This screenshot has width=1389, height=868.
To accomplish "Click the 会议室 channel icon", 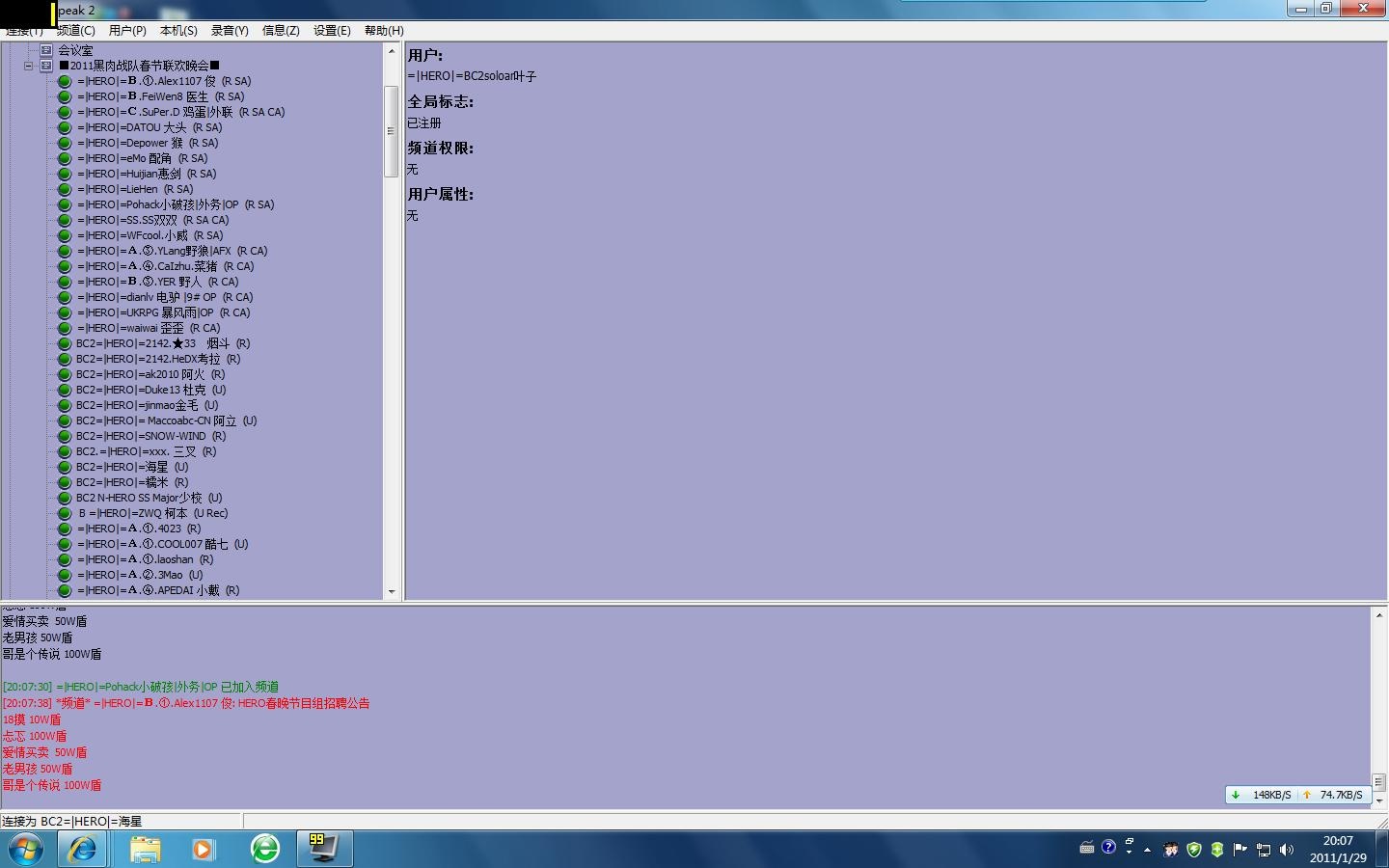I will coord(45,50).
